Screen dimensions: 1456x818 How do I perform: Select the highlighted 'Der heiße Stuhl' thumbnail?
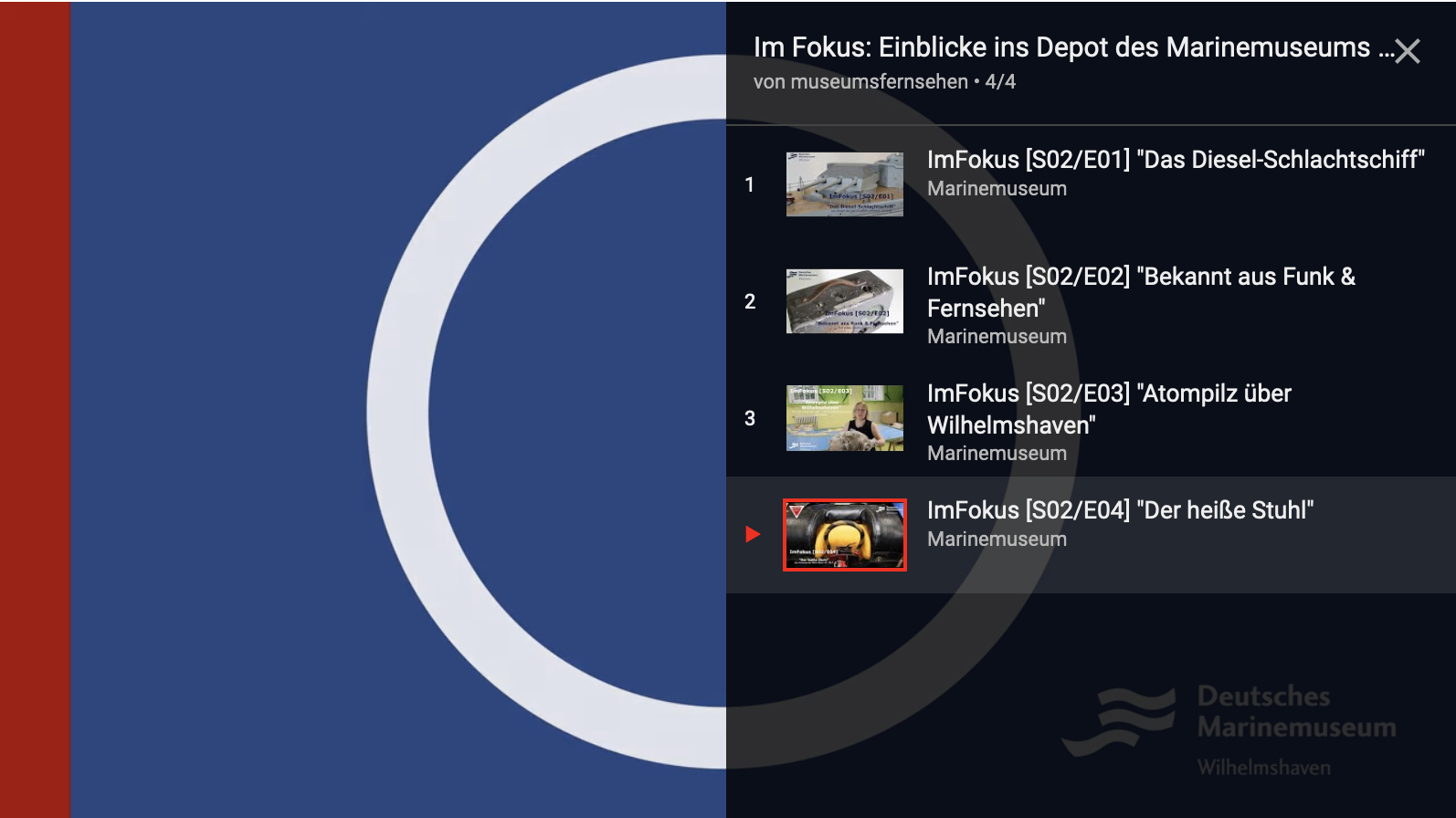[844, 535]
